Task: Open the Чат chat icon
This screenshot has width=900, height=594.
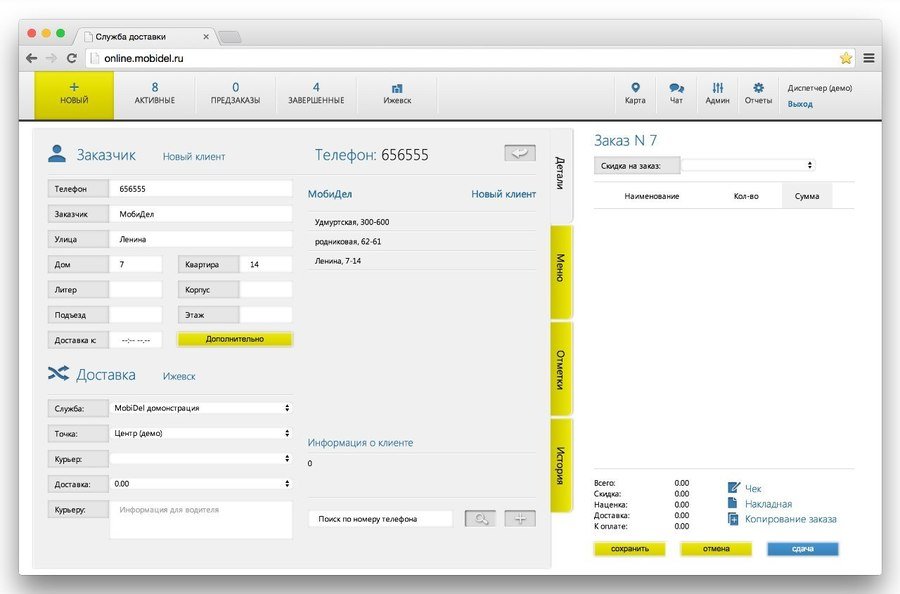Action: [676, 88]
